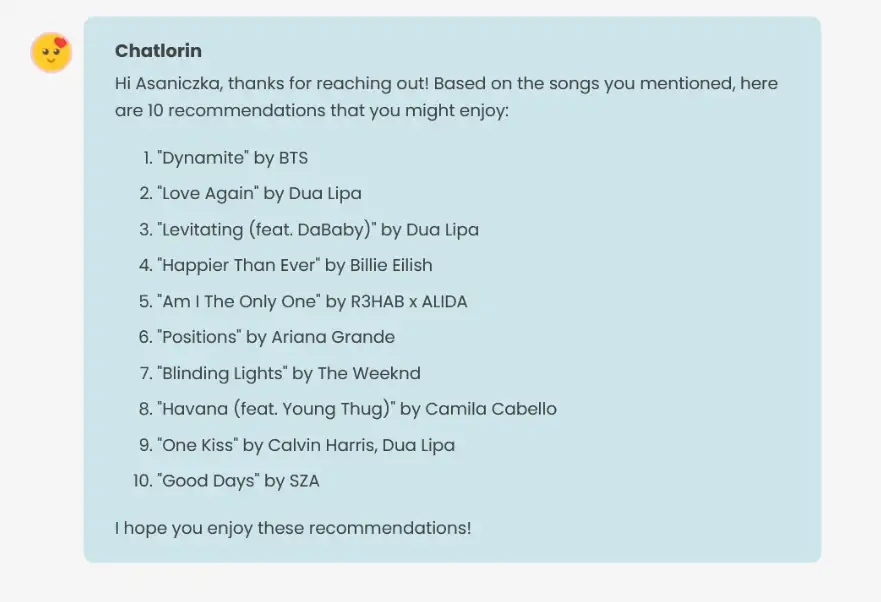The width and height of the screenshot is (881, 602).
Task: Click The Weeknd artist name
Action: click(x=369, y=373)
